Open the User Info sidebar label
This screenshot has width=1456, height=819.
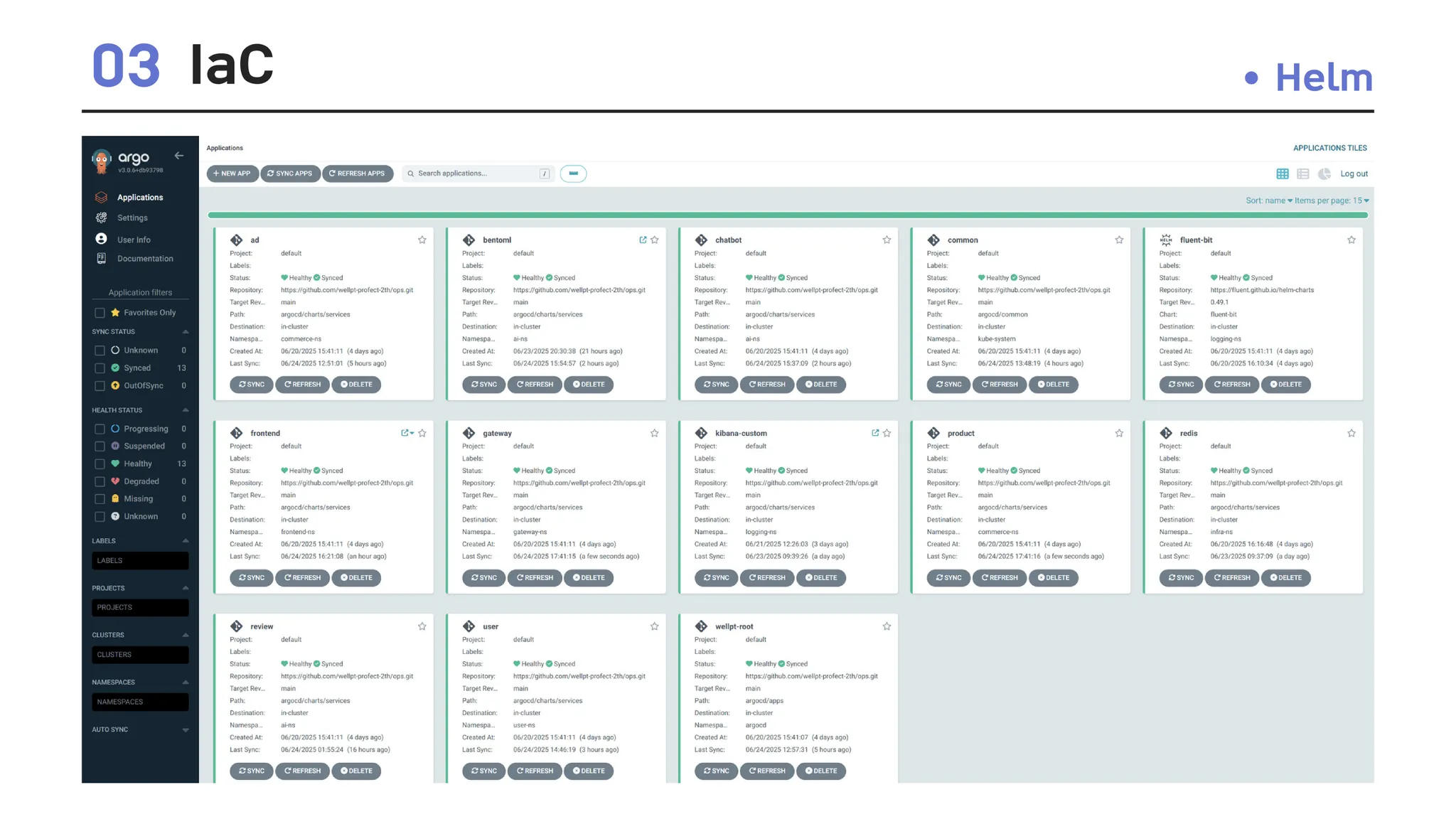tap(134, 240)
